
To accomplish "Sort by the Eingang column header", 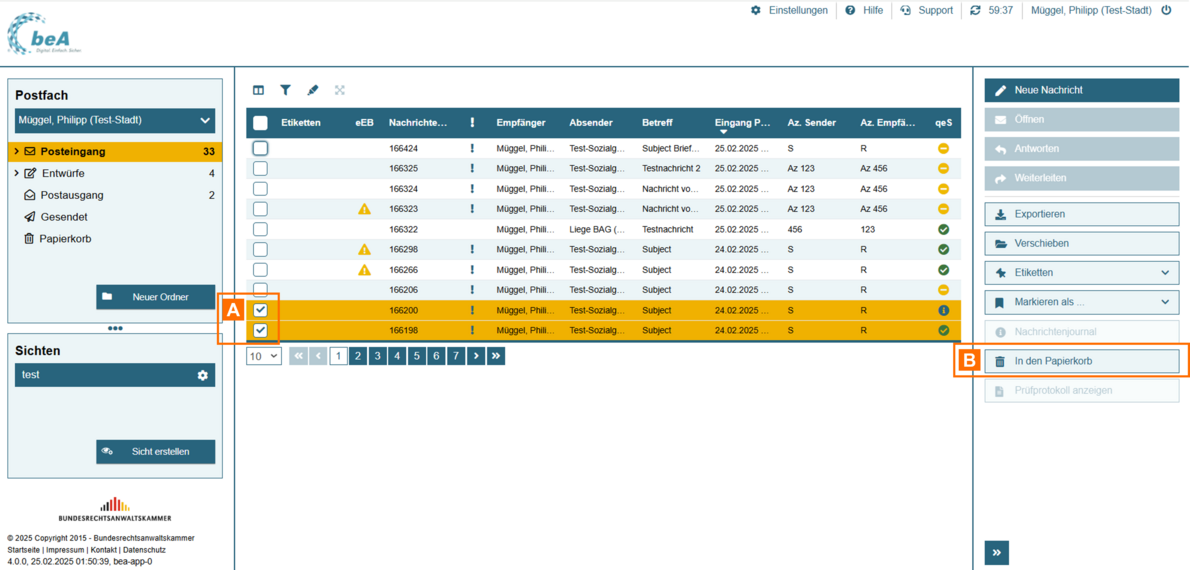I will click(742, 124).
